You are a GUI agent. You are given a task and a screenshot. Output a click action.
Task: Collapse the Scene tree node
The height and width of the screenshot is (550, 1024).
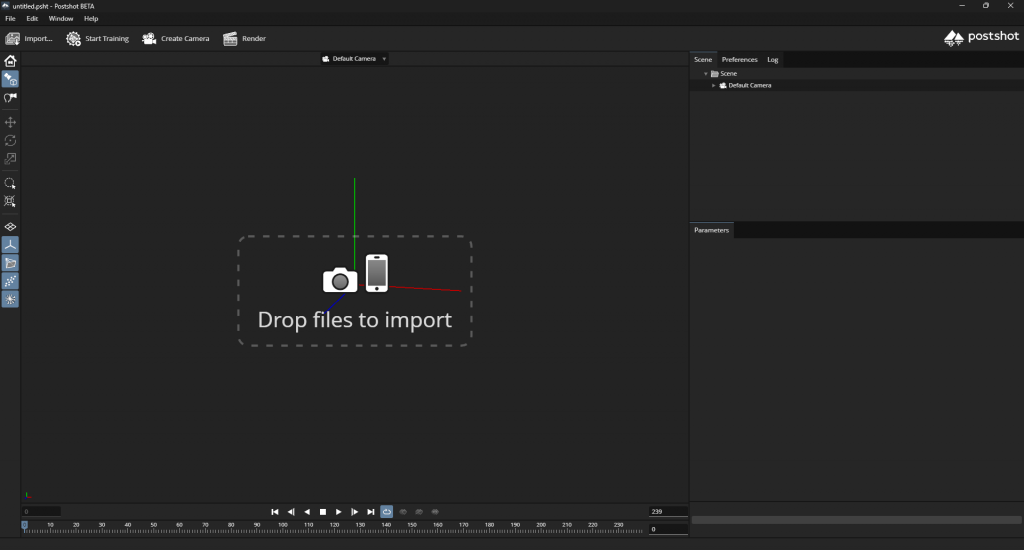(x=705, y=74)
